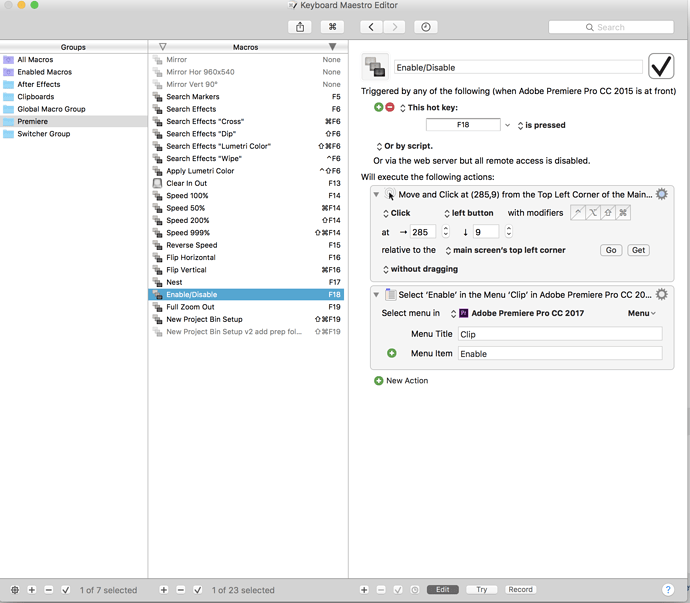Sort macros using header down arrow
Image resolution: width=690 pixels, height=603 pixels.
(333, 47)
